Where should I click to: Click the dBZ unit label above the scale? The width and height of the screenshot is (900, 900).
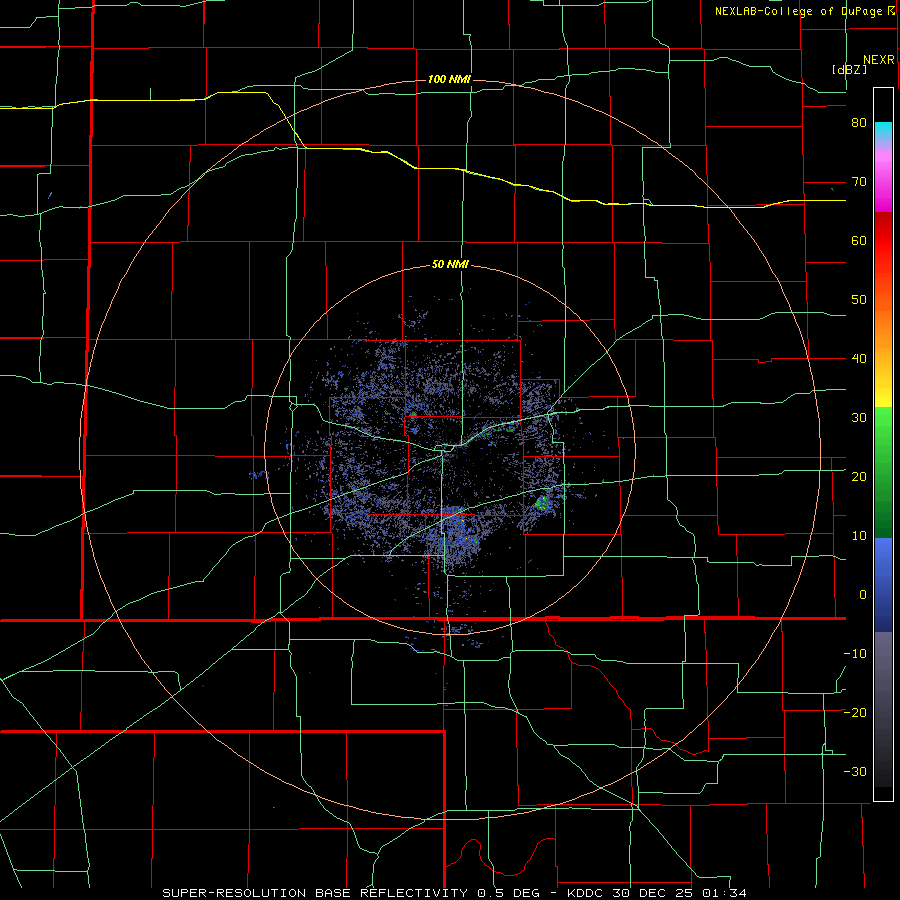(x=849, y=70)
